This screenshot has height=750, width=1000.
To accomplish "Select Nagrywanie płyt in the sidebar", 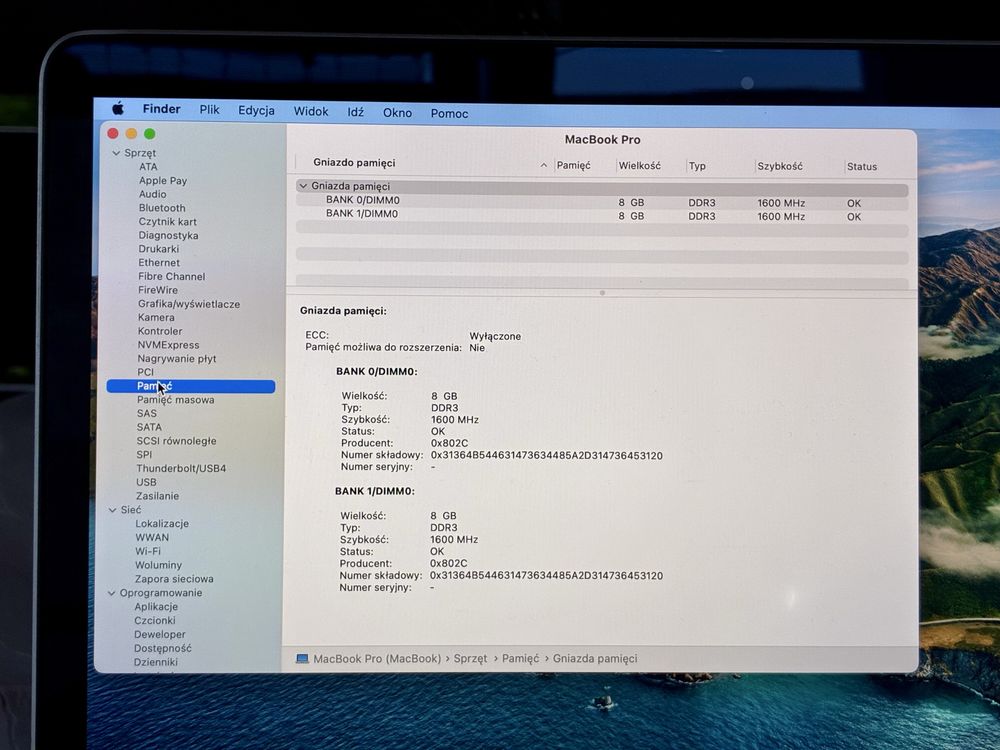I will click(177, 358).
